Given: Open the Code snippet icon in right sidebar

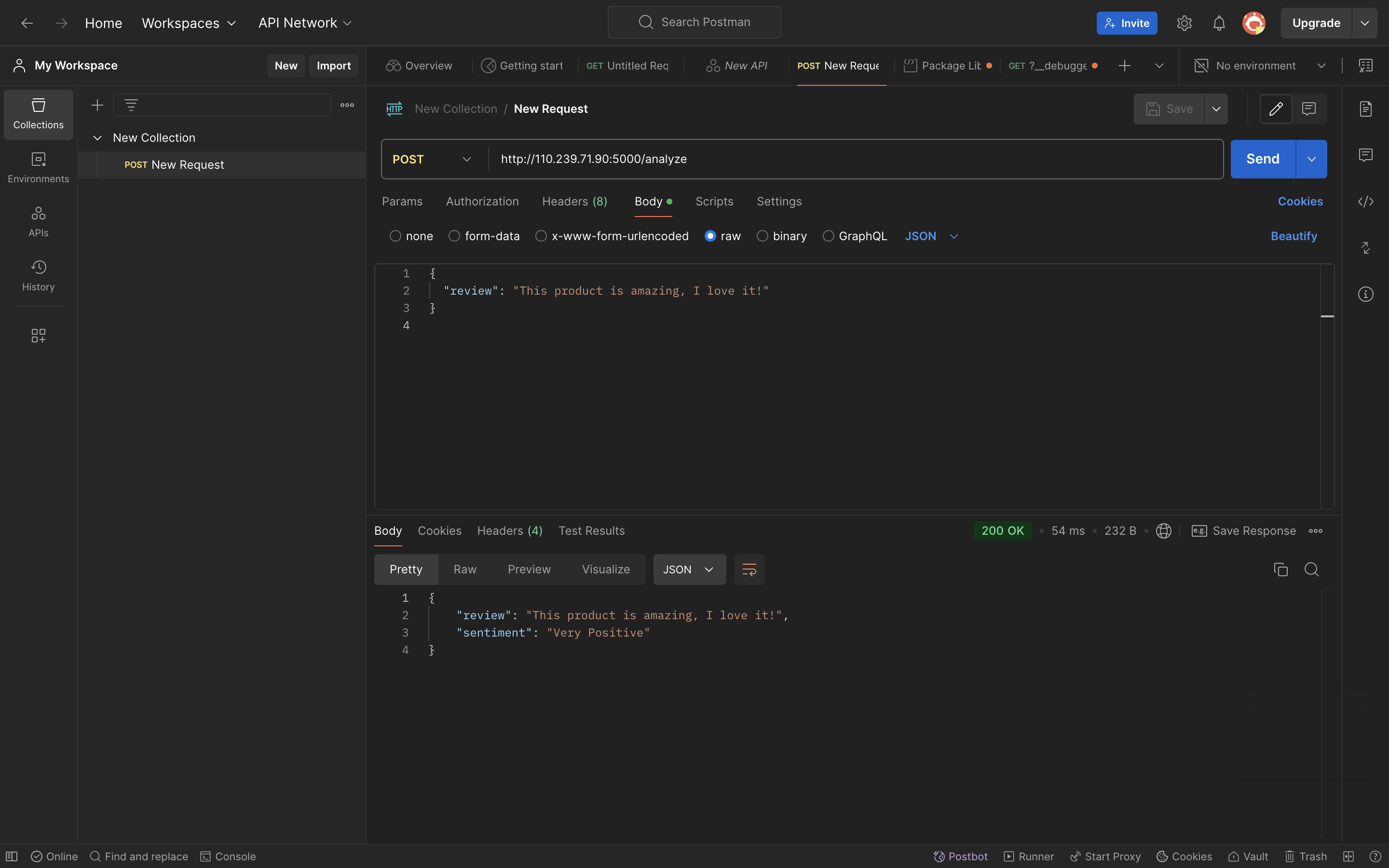Looking at the screenshot, I should (x=1365, y=202).
